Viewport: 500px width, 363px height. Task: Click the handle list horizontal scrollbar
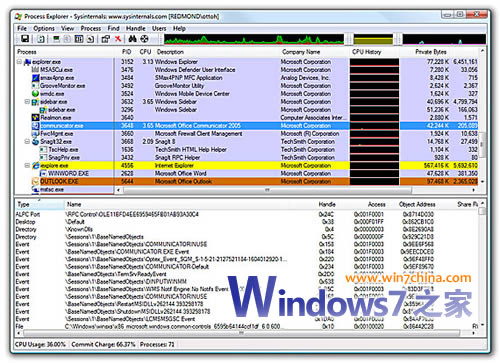[242, 333]
